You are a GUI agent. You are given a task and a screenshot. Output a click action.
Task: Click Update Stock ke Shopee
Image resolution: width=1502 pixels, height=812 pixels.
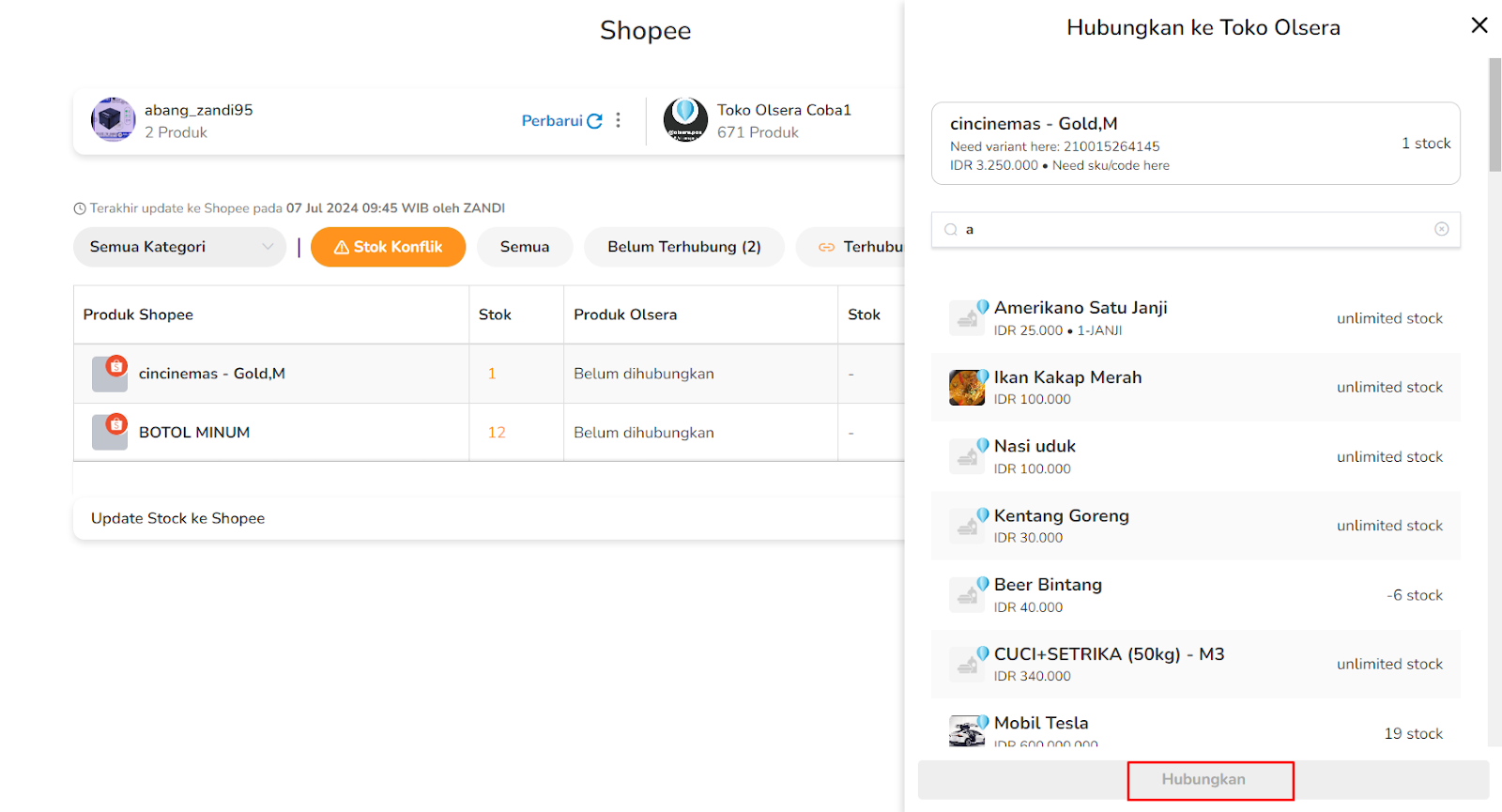coord(177,518)
